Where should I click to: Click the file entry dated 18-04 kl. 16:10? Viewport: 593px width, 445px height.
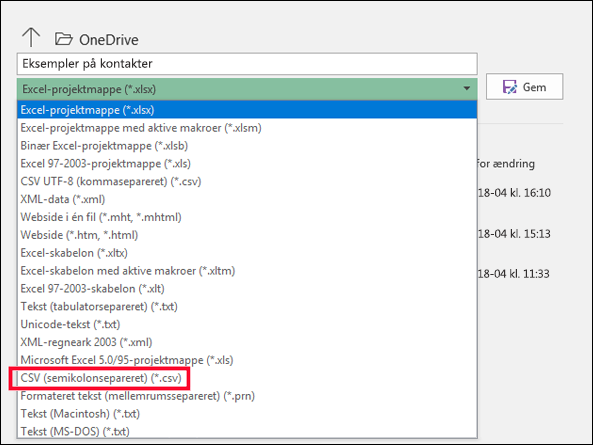[x=514, y=193]
